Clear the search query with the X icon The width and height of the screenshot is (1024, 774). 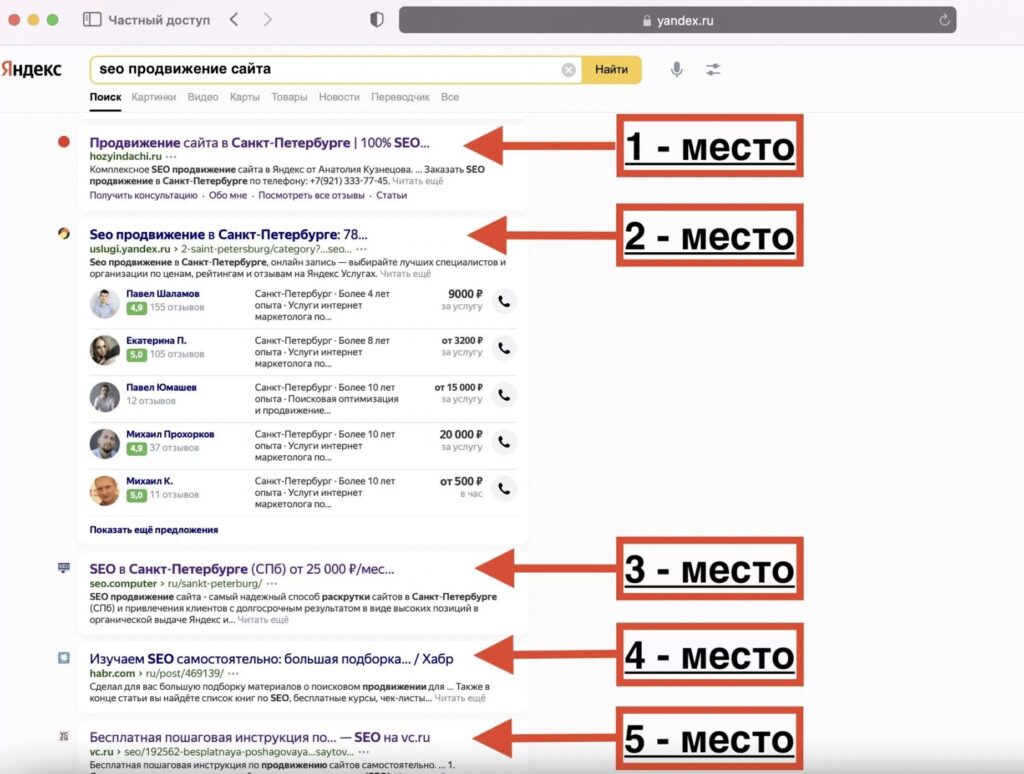(569, 70)
